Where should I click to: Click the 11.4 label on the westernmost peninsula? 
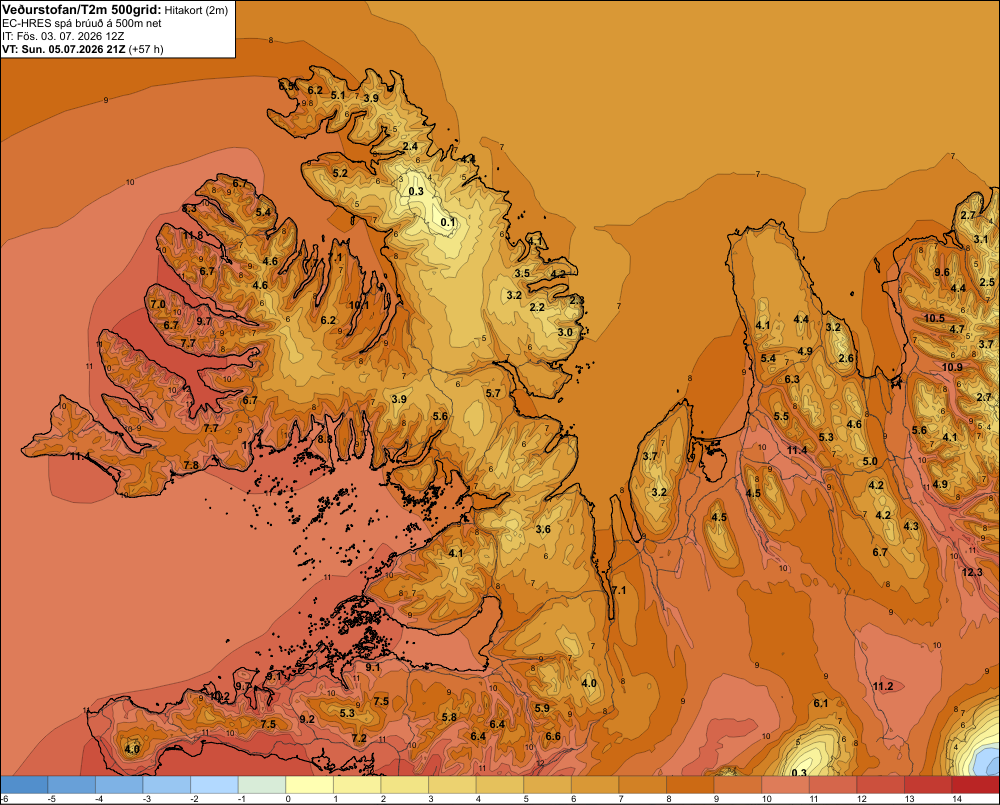pyautogui.click(x=80, y=456)
